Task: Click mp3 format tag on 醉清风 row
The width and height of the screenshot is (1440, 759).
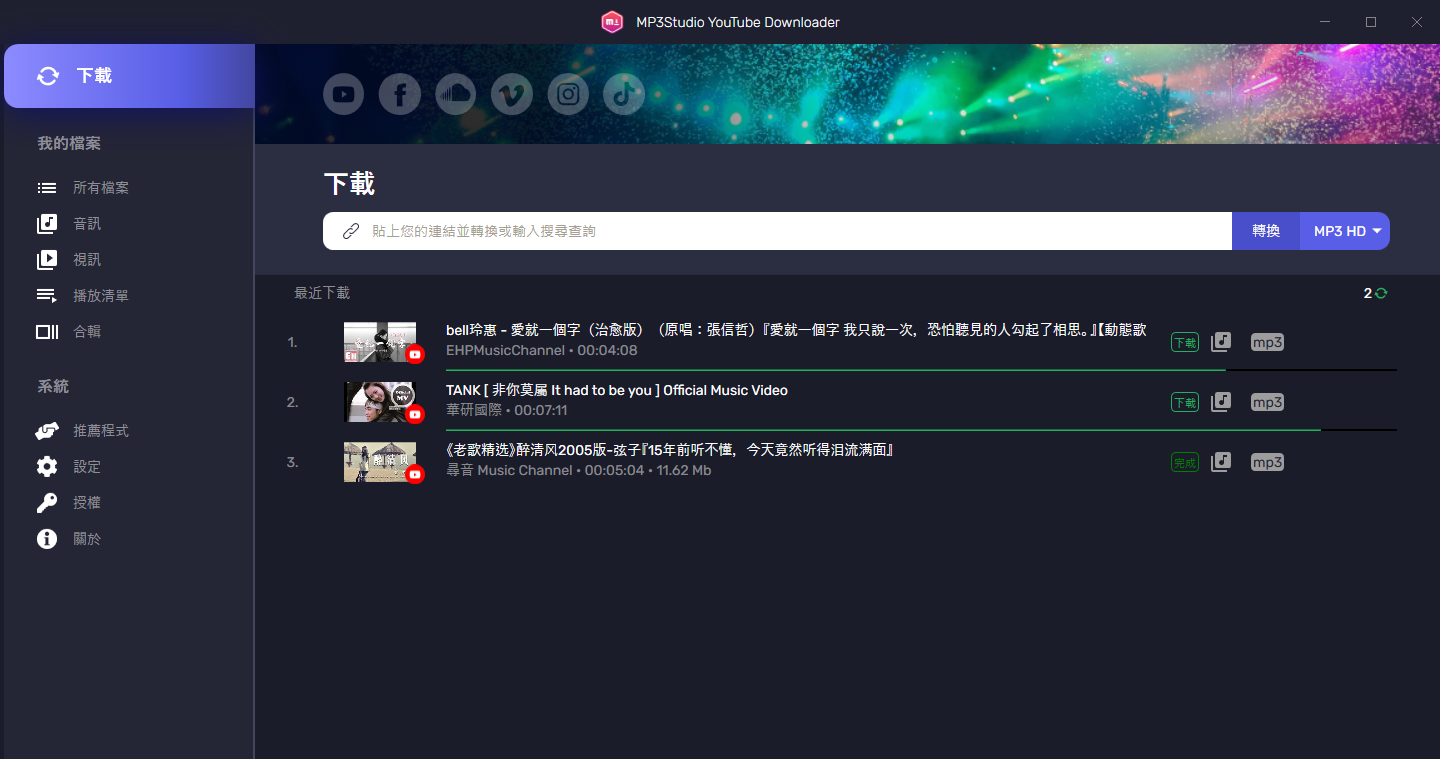Action: click(x=1267, y=462)
